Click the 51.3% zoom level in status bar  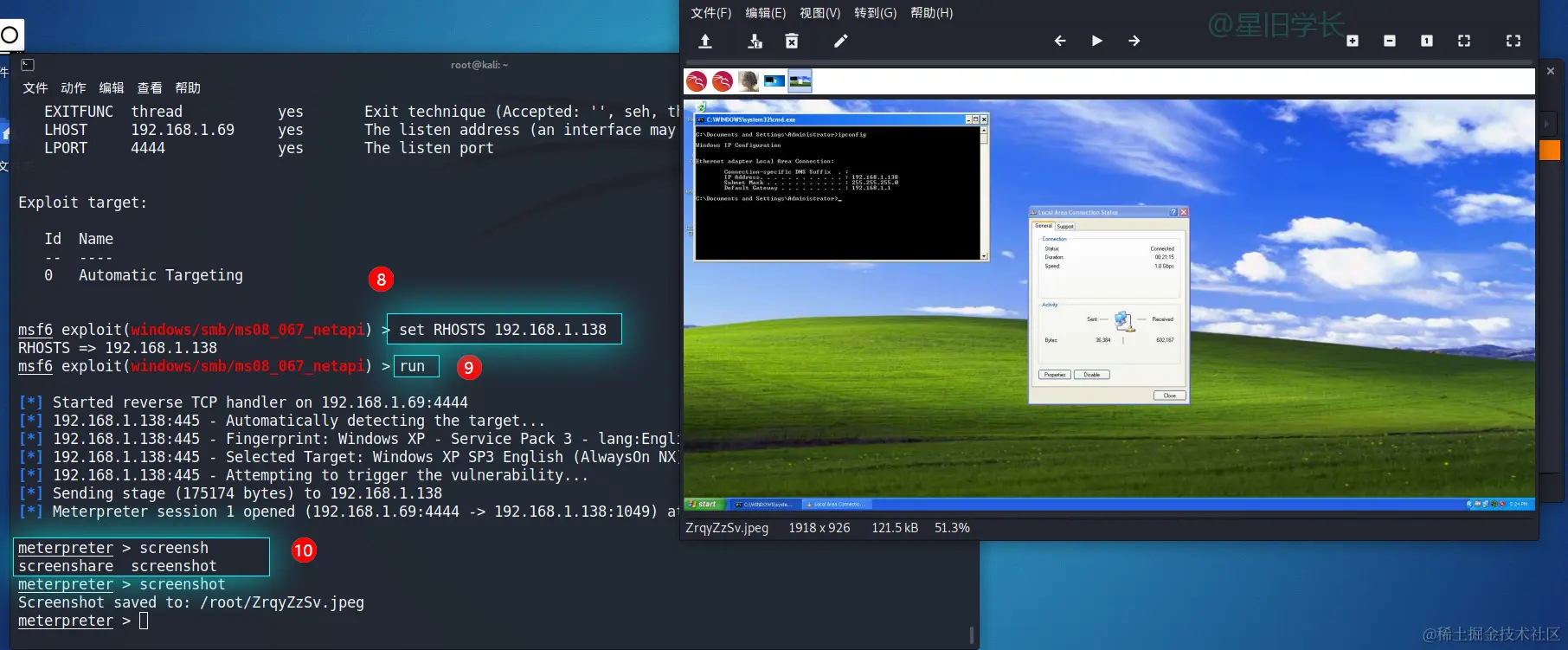(x=952, y=528)
